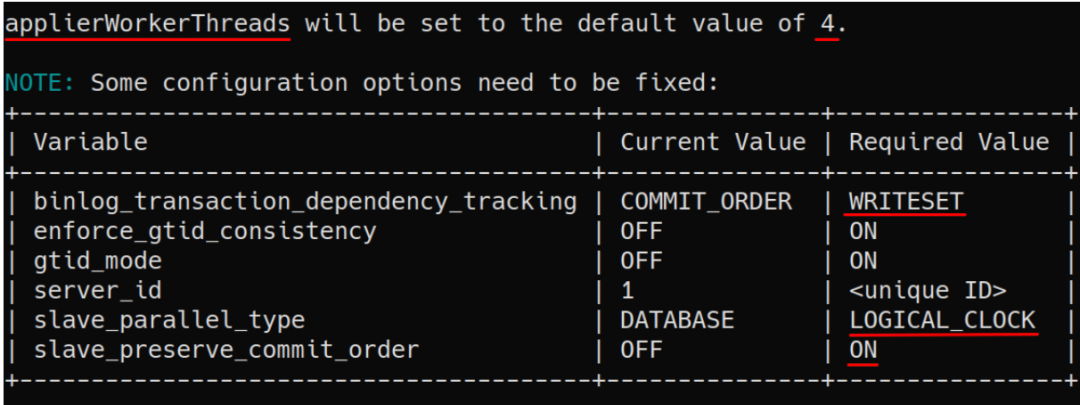The width and height of the screenshot is (1080, 405).
Task: Click the ON required value for gtid_mode
Action: pyautogui.click(x=863, y=261)
